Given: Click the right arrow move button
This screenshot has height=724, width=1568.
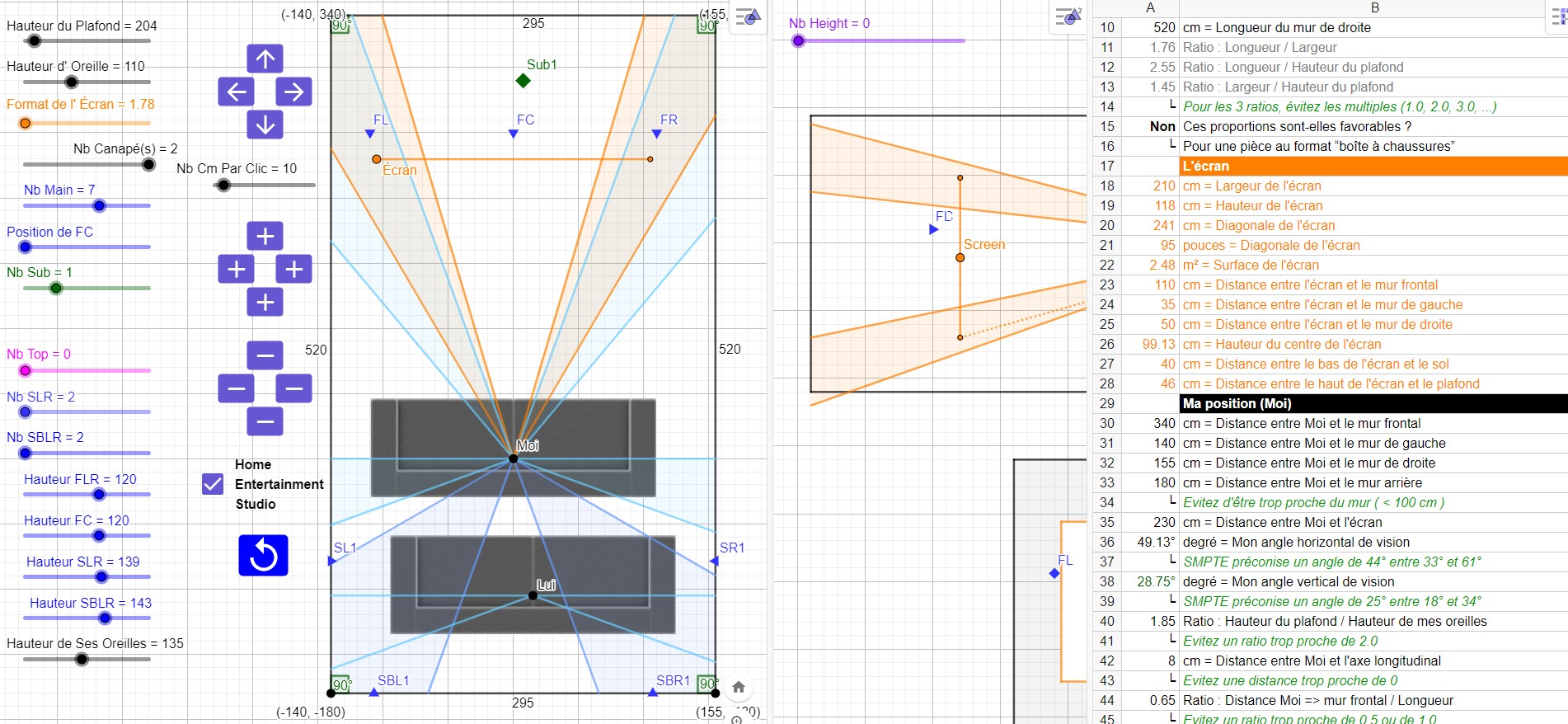Looking at the screenshot, I should click(293, 92).
